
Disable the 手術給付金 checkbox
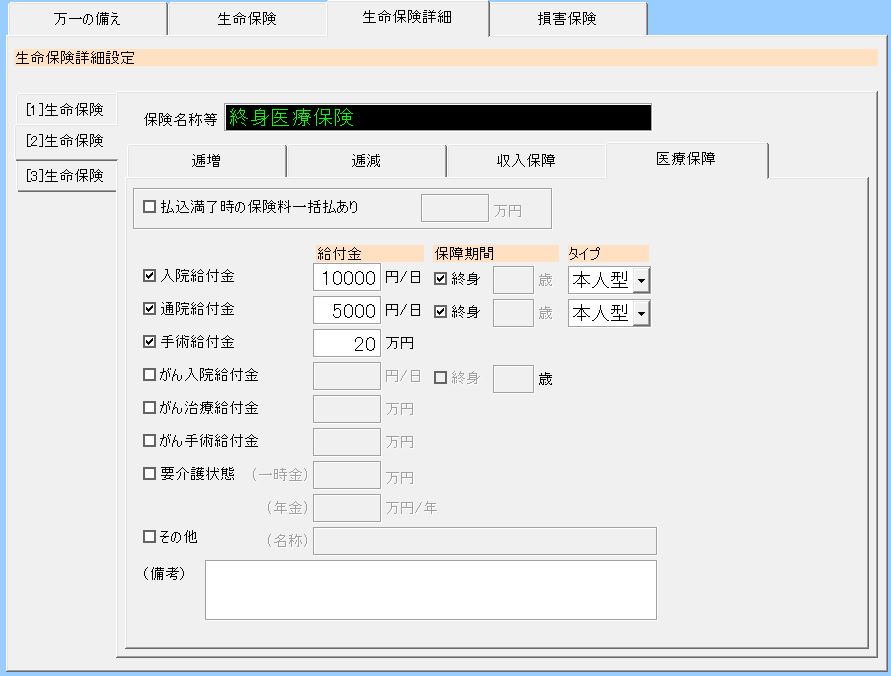pyautogui.click(x=150, y=342)
